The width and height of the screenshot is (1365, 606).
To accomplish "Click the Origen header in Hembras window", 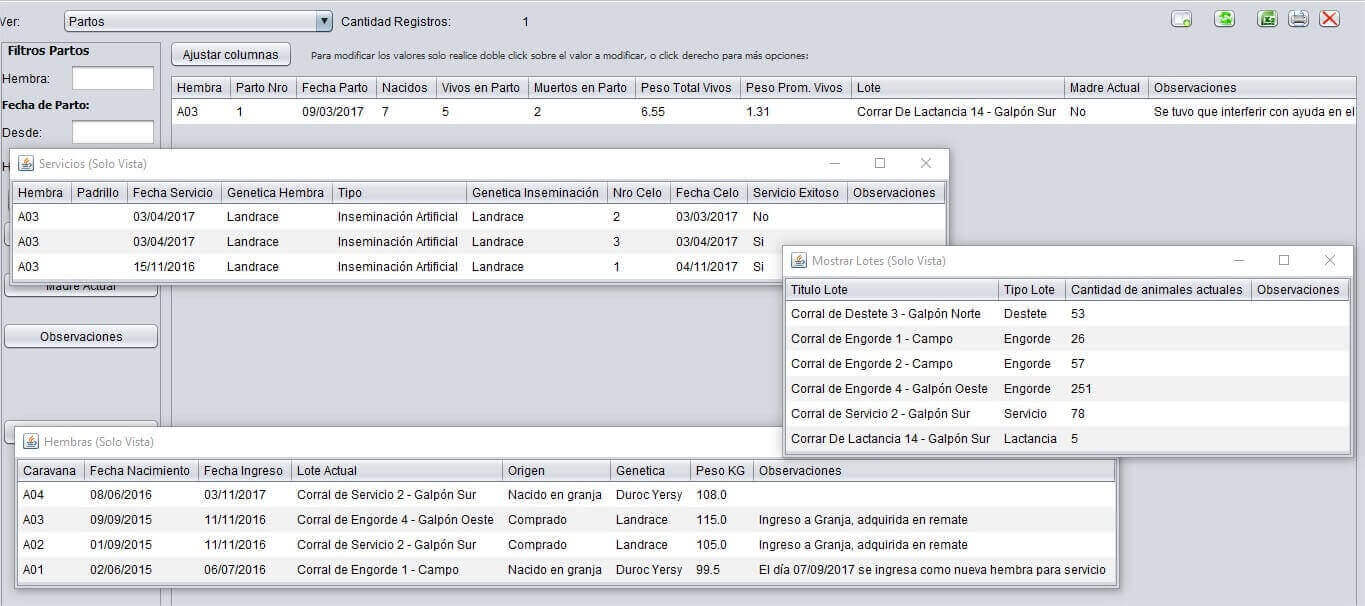I will pos(556,471).
